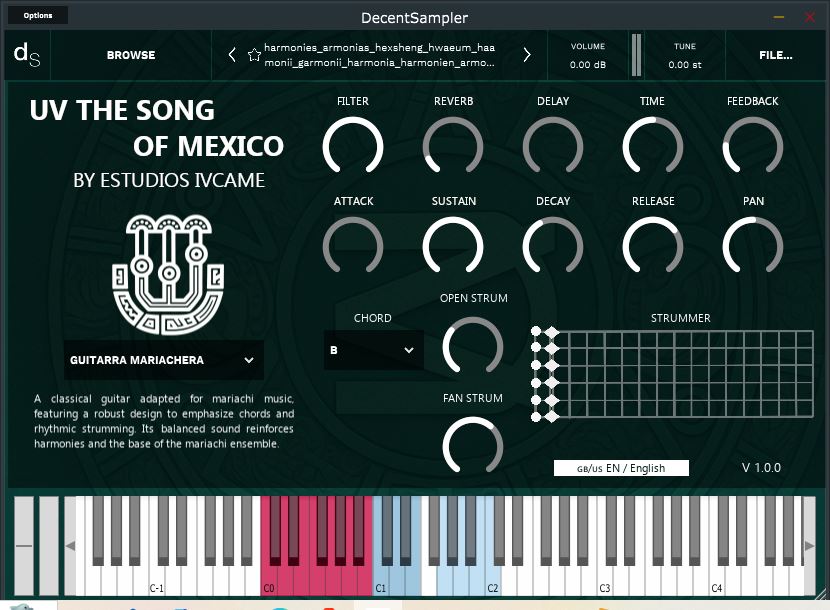This screenshot has height=610, width=830.
Task: Close the DecentSampler window
Action: [810, 17]
